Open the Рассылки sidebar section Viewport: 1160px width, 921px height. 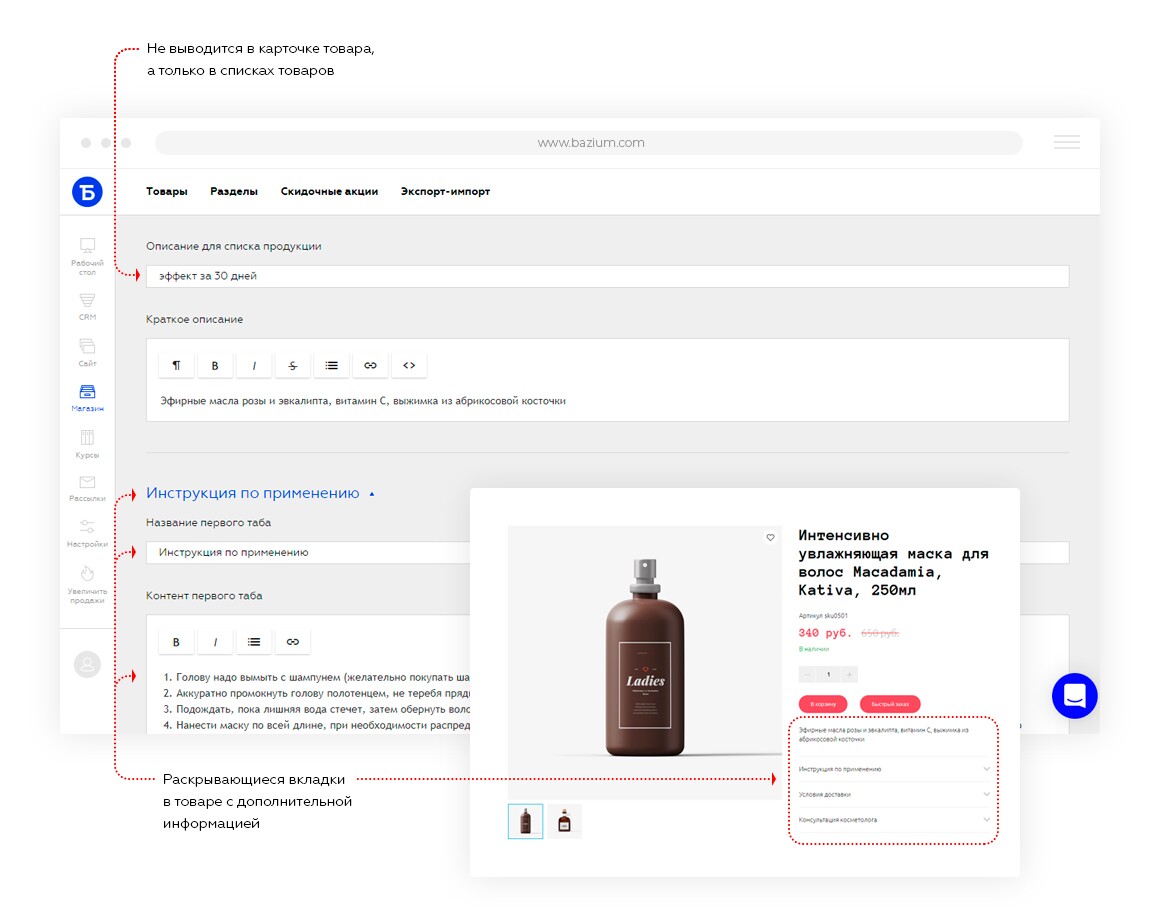(87, 488)
